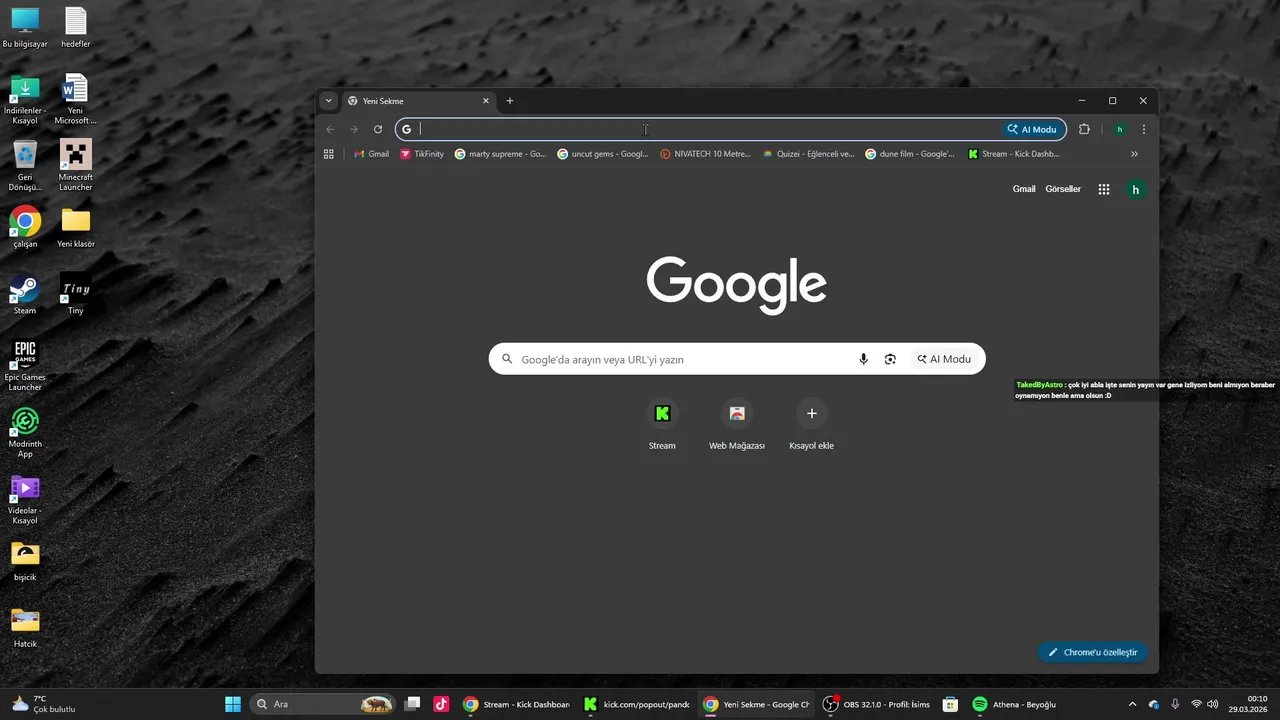Open Chrome's three-dot menu
This screenshot has height=720, width=1280.
(x=1144, y=129)
